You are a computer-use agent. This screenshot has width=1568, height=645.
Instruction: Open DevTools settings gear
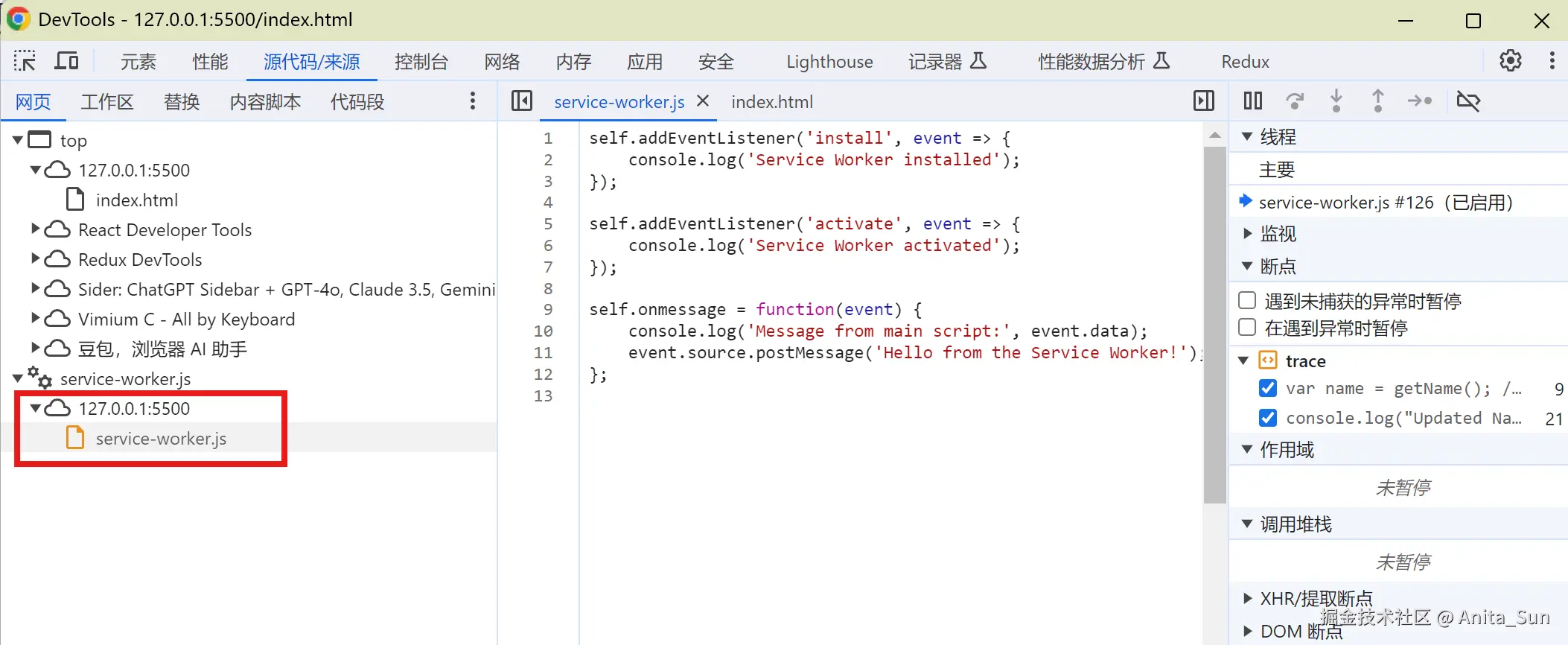click(x=1510, y=61)
